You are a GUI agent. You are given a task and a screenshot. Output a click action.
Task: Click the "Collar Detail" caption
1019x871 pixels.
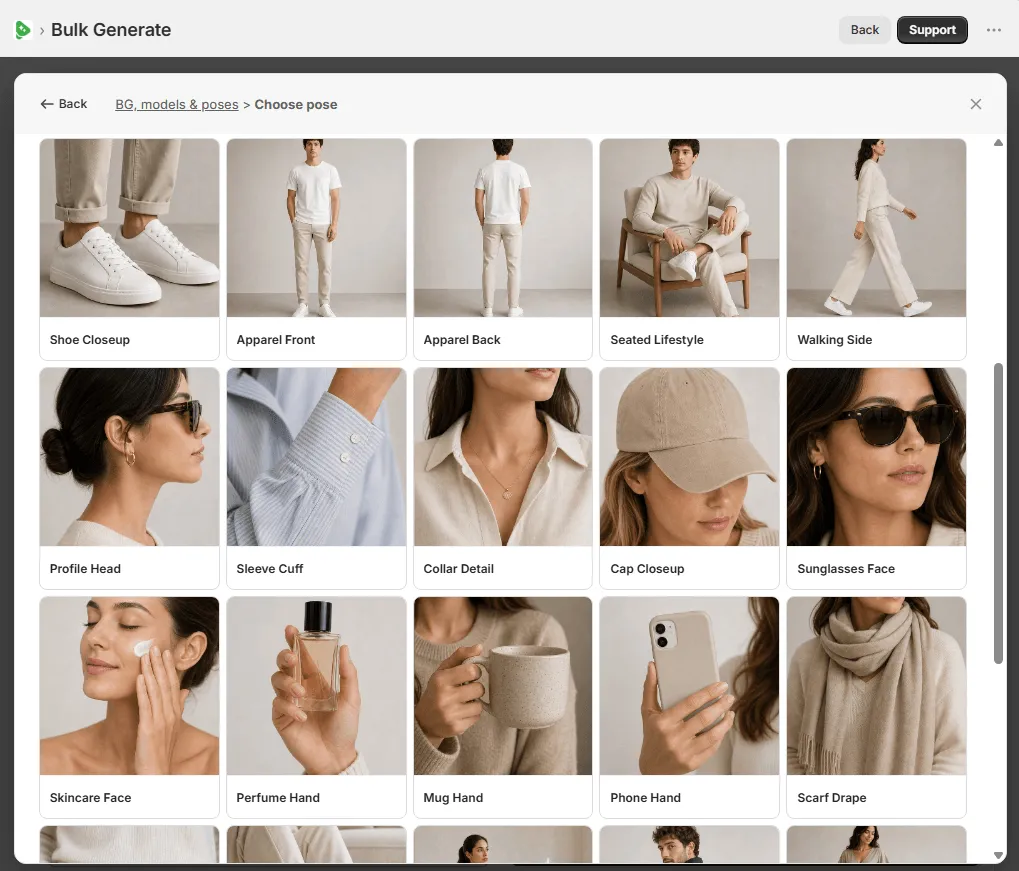coord(458,568)
